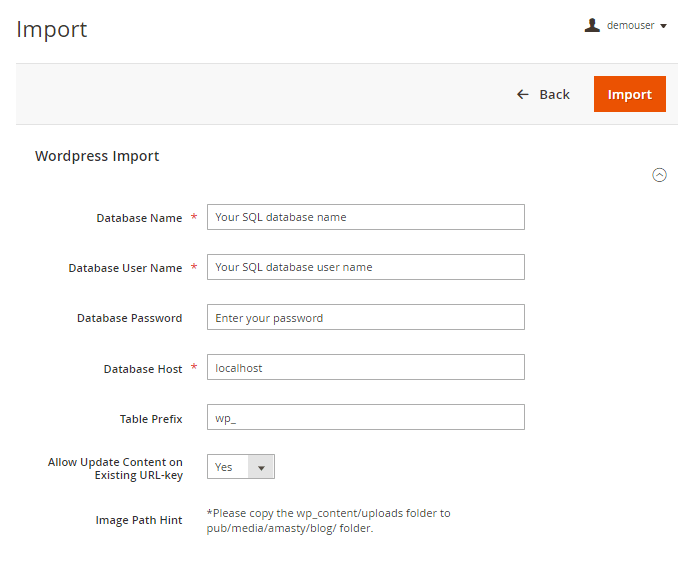The image size is (696, 564).
Task: Go back using the Back label
Action: (x=554, y=94)
